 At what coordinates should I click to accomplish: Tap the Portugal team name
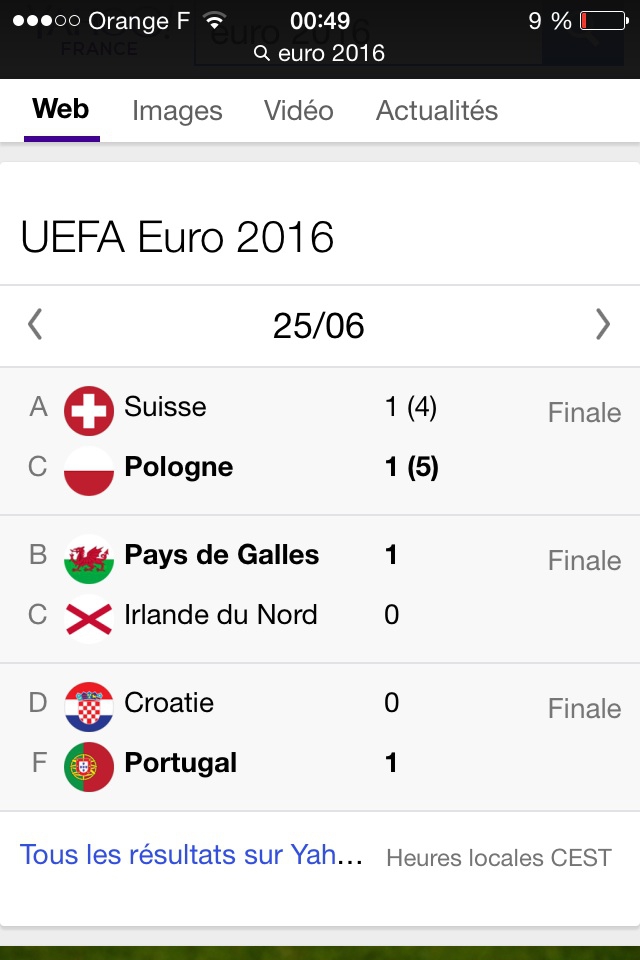(x=180, y=763)
